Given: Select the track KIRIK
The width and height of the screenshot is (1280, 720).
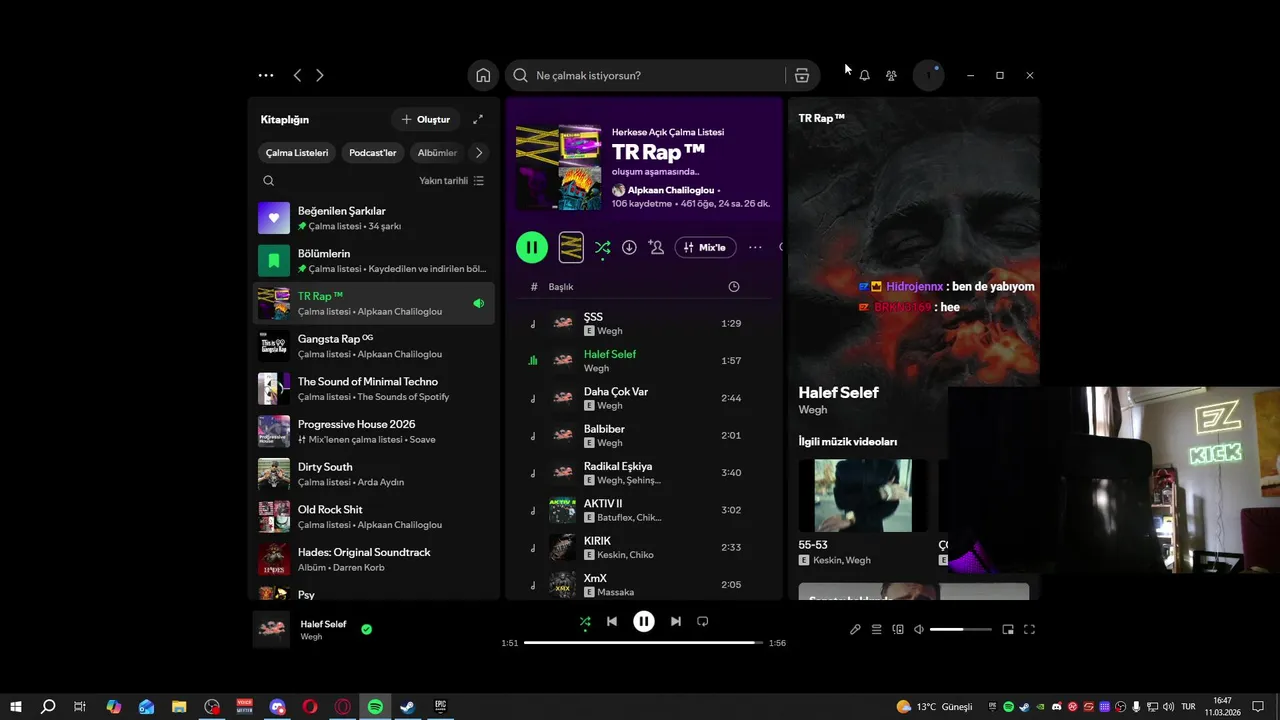Looking at the screenshot, I should (645, 548).
